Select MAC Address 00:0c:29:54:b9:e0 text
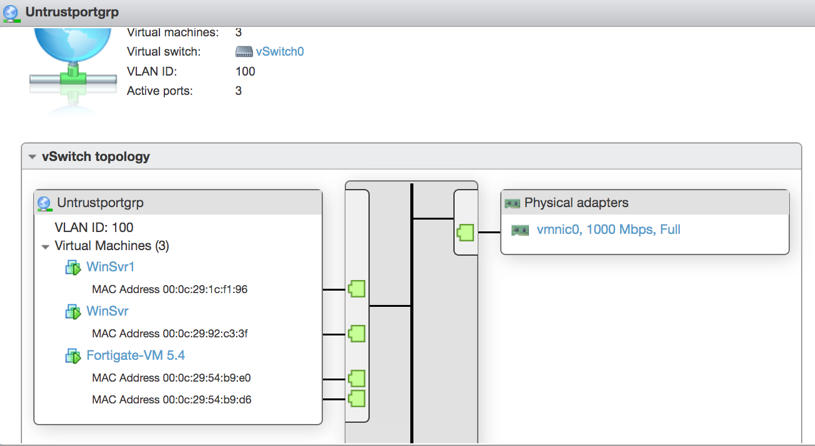The width and height of the screenshot is (815, 446). pyautogui.click(x=171, y=378)
